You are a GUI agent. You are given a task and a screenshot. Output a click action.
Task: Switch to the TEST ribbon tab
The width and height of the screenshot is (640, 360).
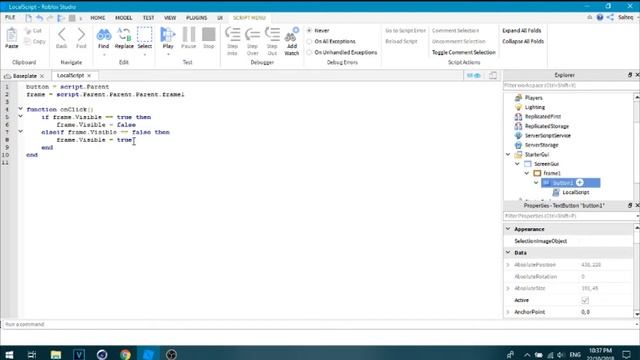(x=149, y=18)
